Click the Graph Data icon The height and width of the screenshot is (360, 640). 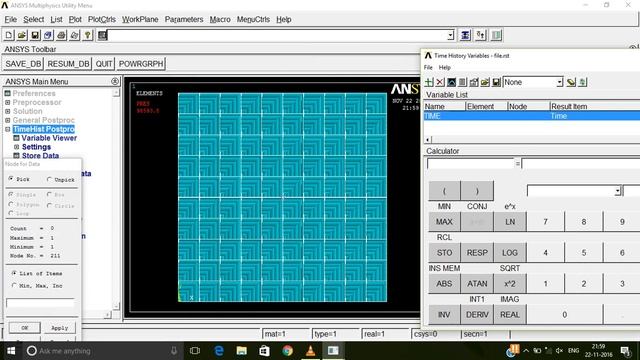click(451, 82)
